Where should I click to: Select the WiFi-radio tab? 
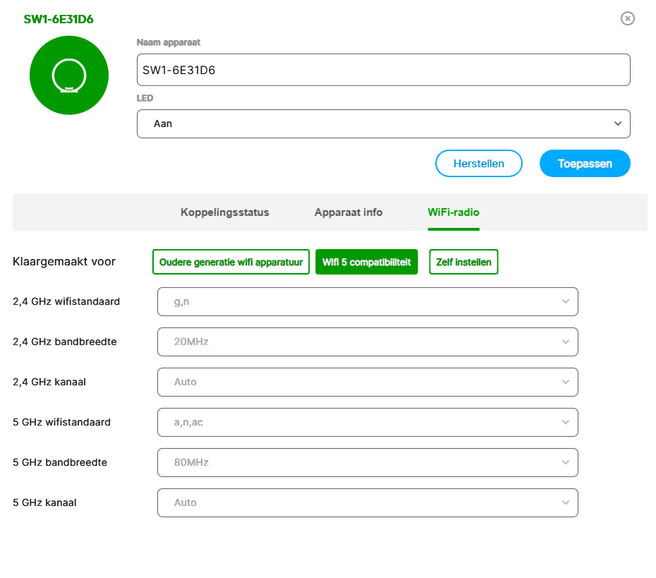(453, 212)
